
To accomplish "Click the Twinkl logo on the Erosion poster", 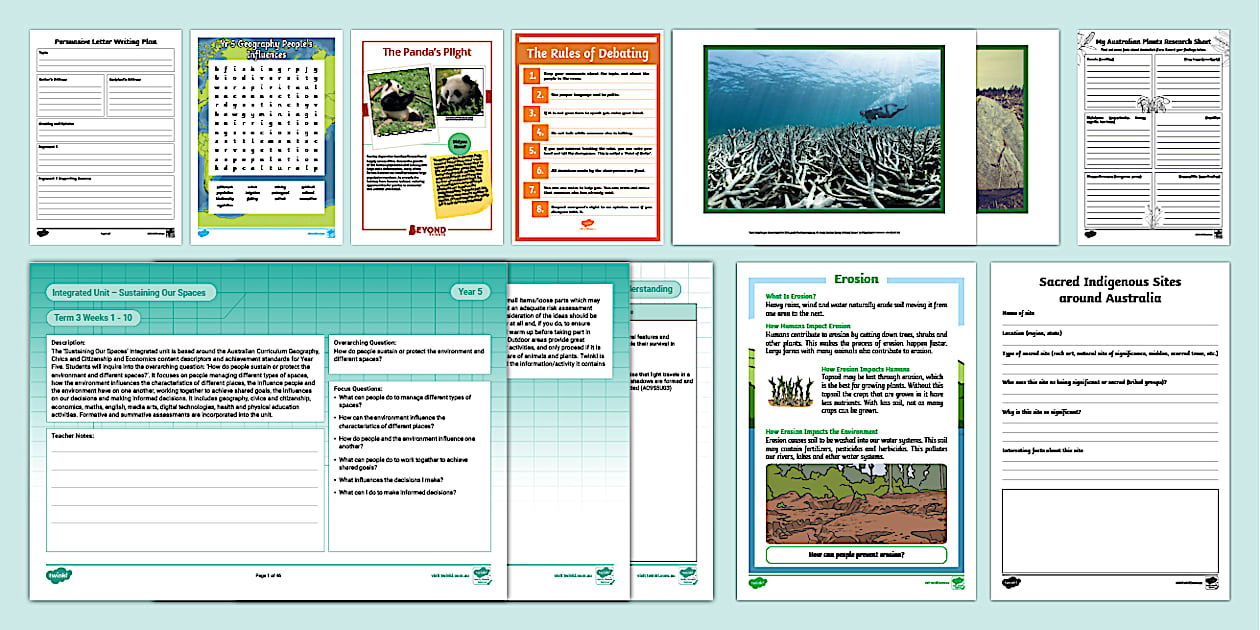I will pos(759,582).
